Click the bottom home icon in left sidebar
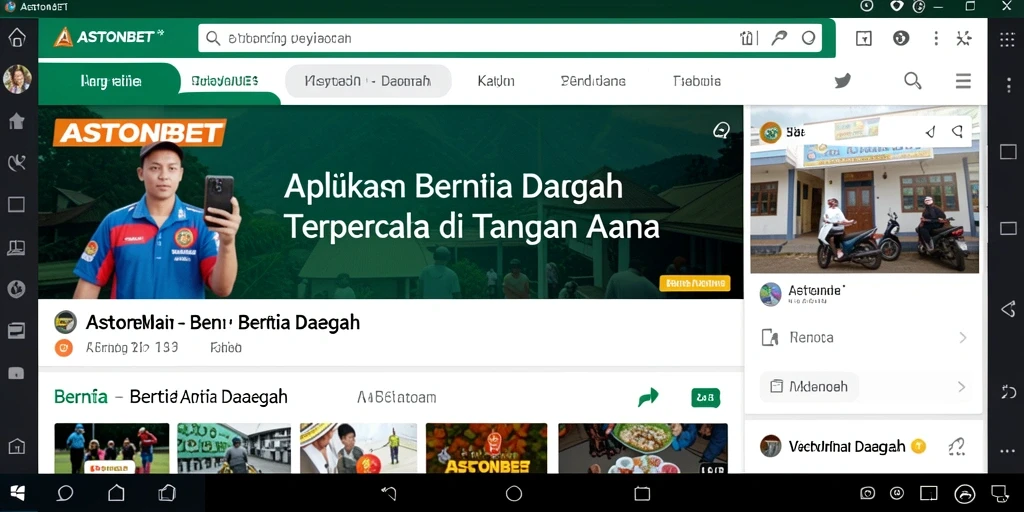The width and height of the screenshot is (1024, 512). click(x=16, y=447)
